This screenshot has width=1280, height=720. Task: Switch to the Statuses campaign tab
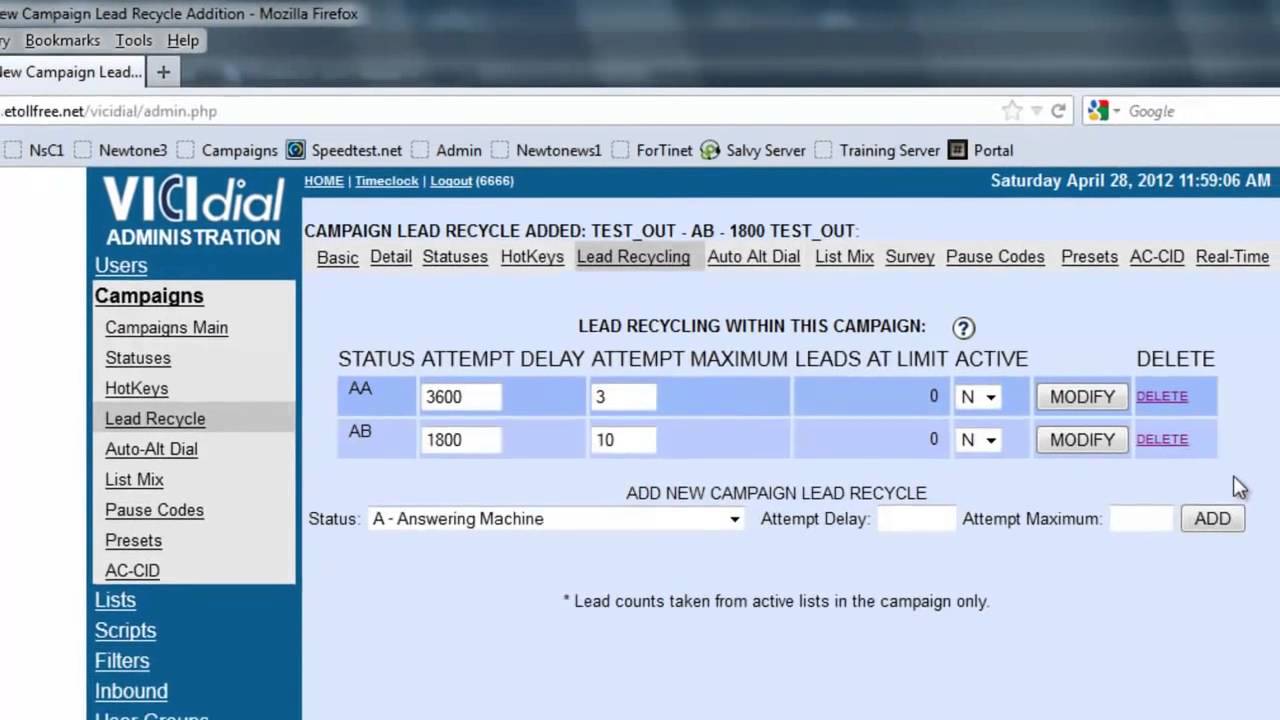coord(455,257)
